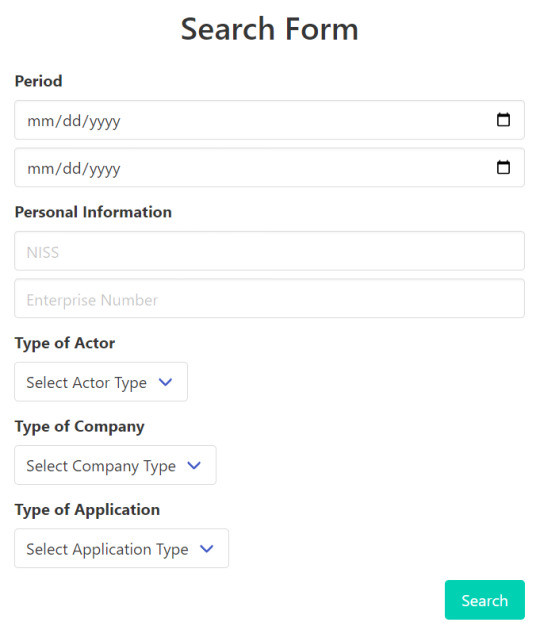Select the dd segment of first date field

coord(72,121)
